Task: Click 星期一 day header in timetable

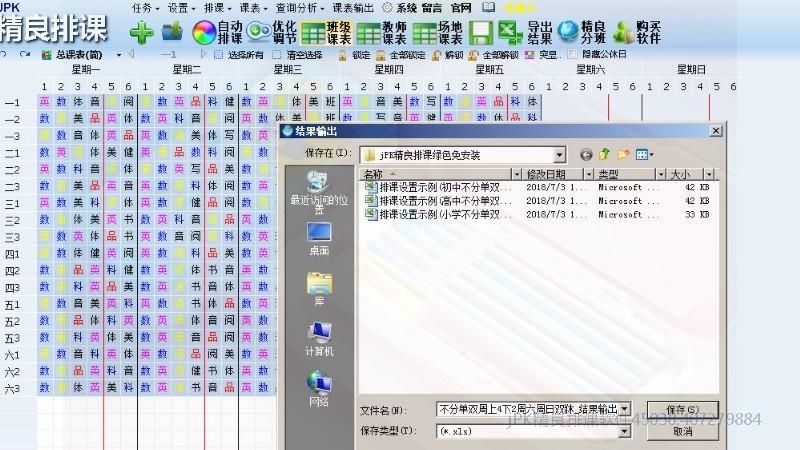Action: pos(86,70)
